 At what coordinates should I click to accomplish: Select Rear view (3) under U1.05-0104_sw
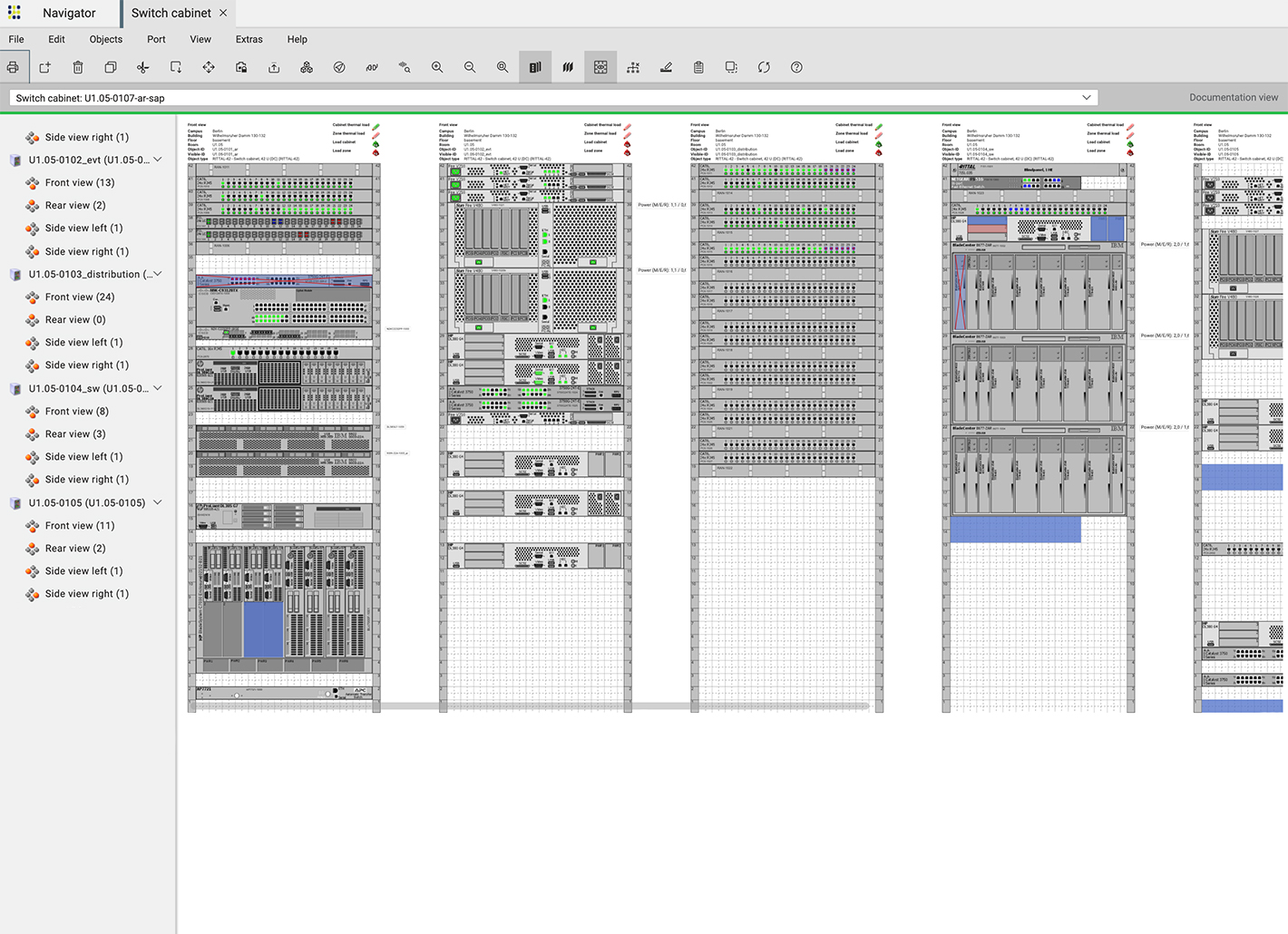coord(75,433)
